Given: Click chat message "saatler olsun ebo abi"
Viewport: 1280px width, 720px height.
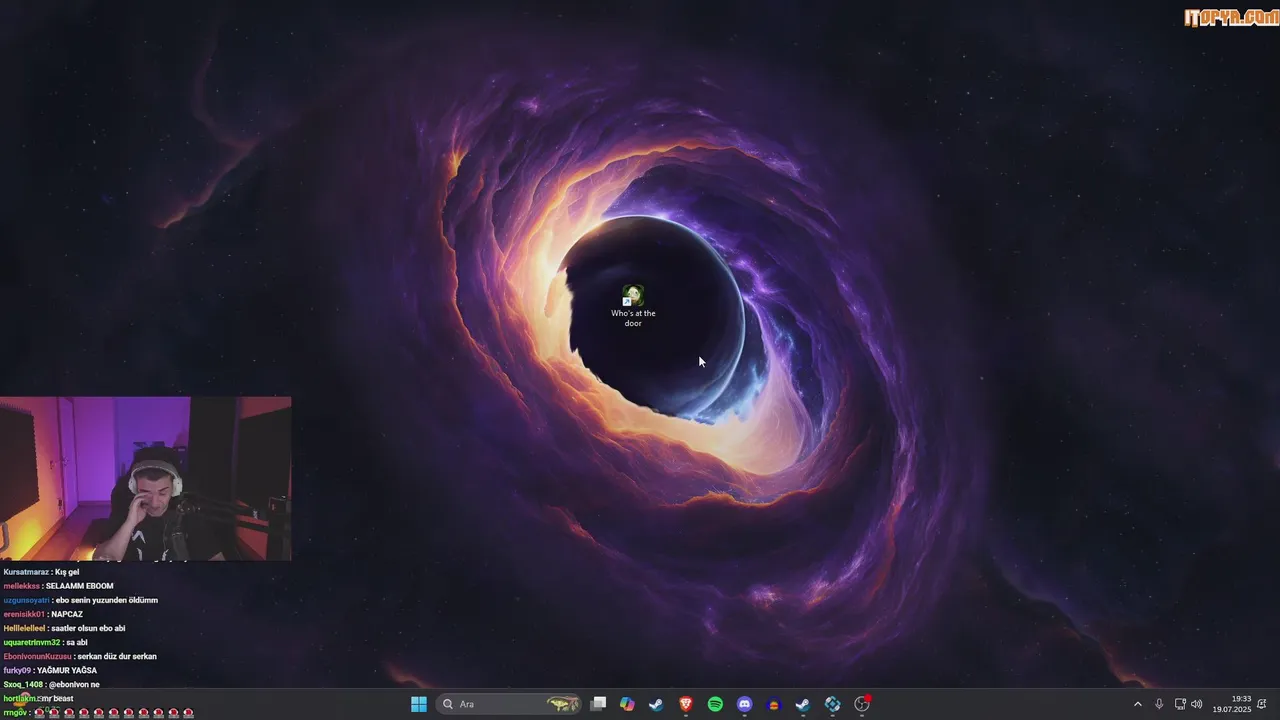Looking at the screenshot, I should tap(88, 628).
